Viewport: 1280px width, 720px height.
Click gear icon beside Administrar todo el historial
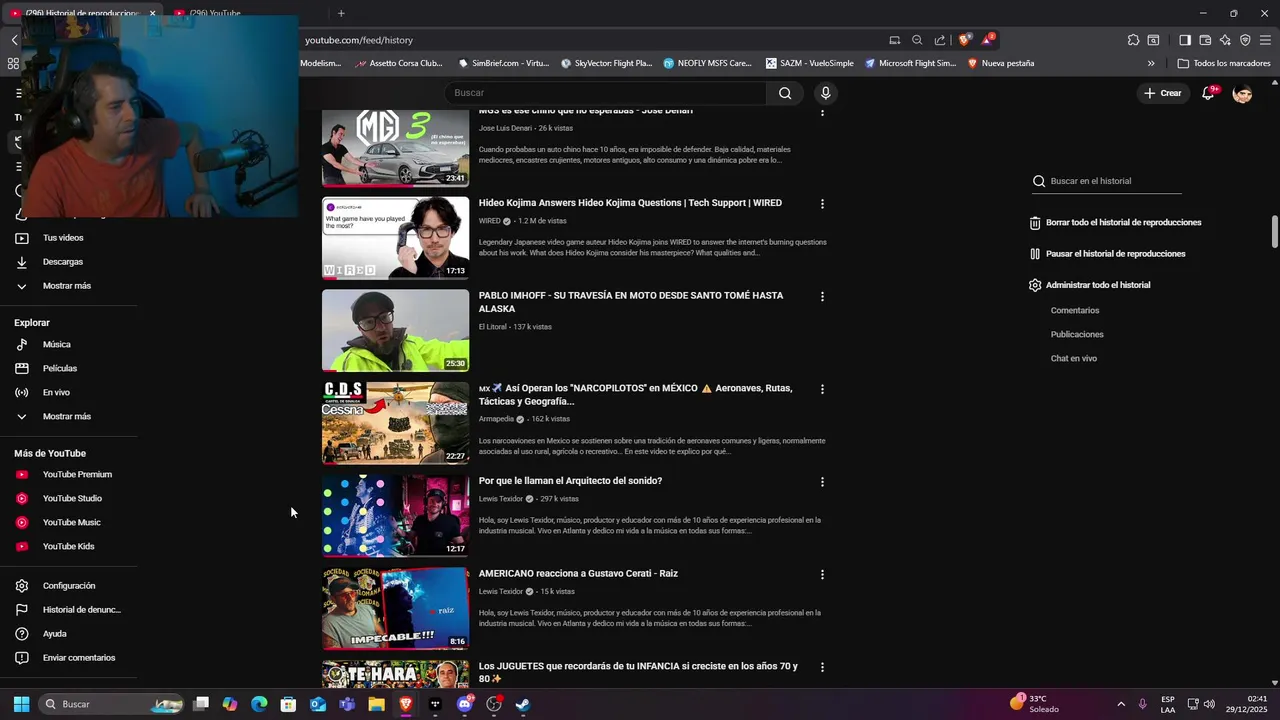tap(1035, 285)
